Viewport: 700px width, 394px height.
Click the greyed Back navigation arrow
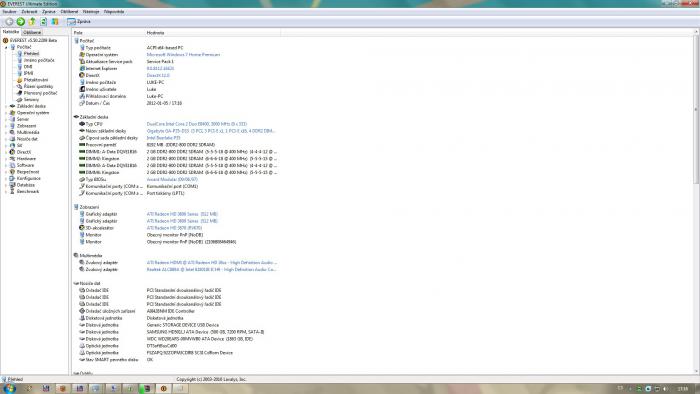9,21
